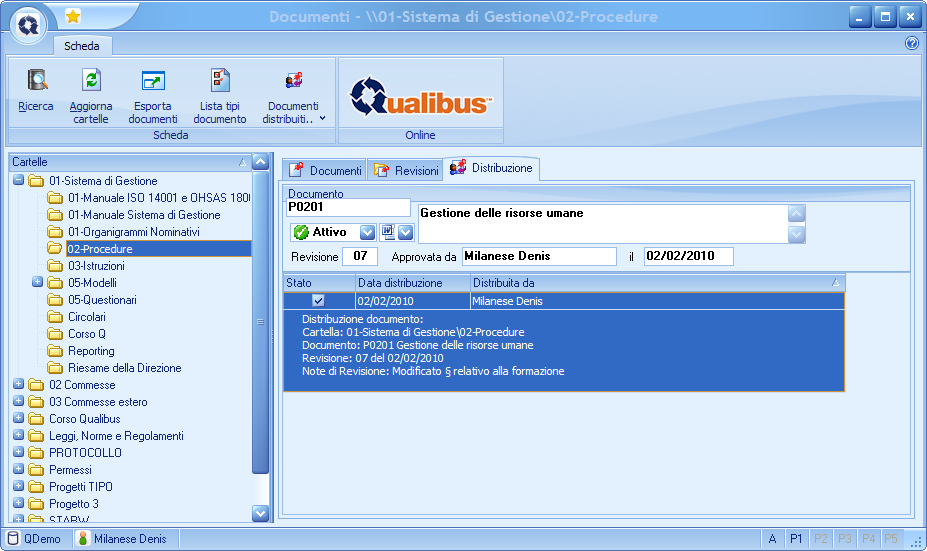
Task: Open Lista tipi documento
Action: click(220, 82)
